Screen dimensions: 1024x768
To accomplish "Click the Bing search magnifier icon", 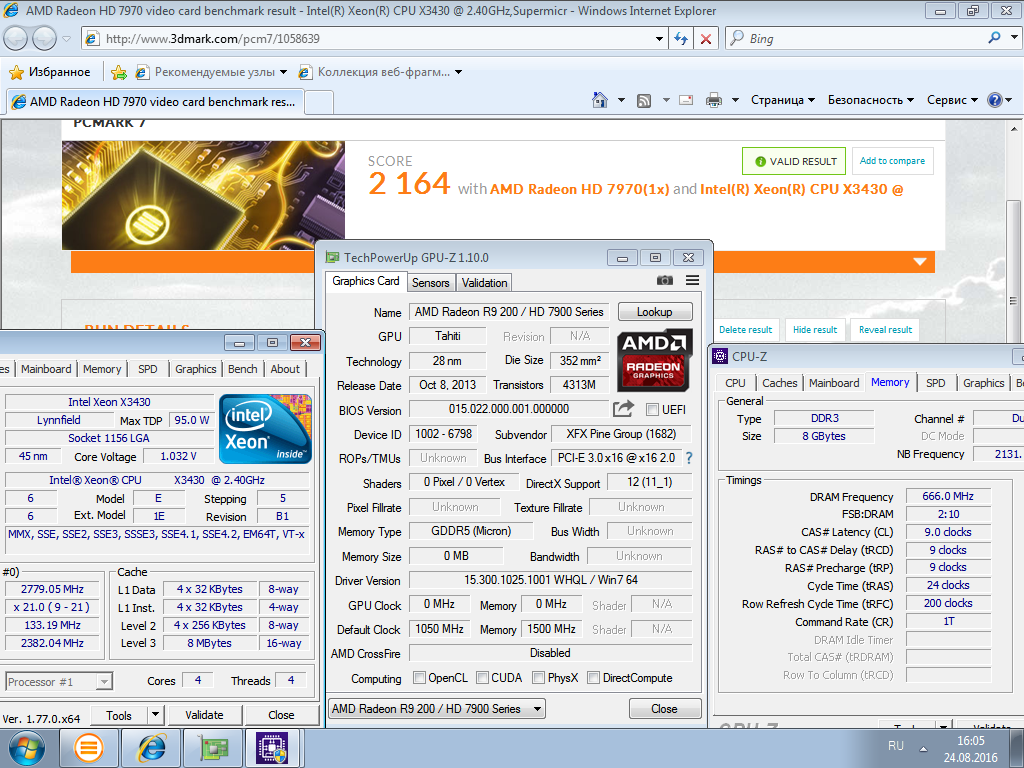I will [994, 38].
